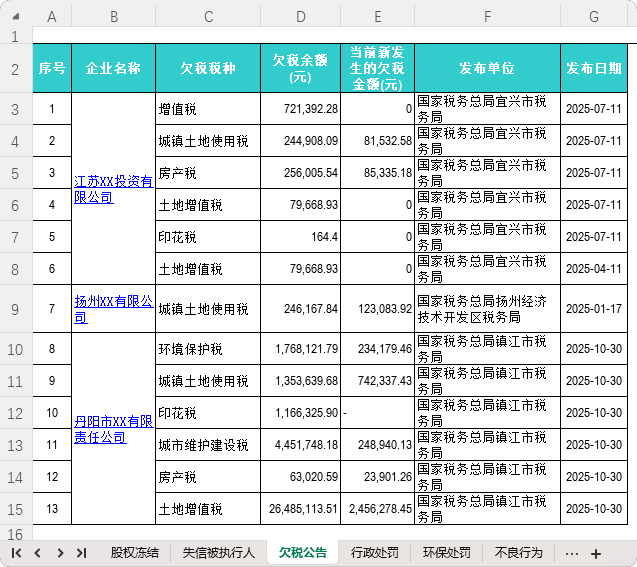Image resolution: width=637 pixels, height=567 pixels.
Task: Go to next sheet arrow
Action: pyautogui.click(x=60, y=553)
